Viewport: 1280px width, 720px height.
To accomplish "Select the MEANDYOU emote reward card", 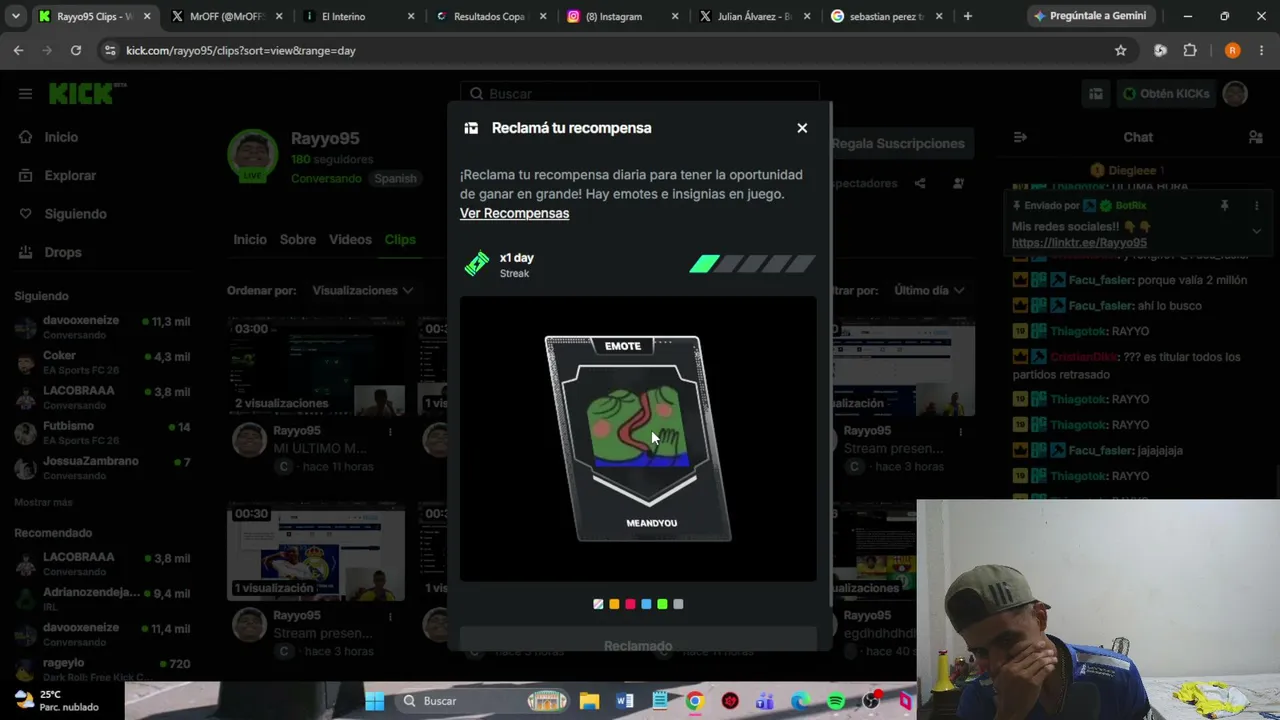I will [638, 438].
